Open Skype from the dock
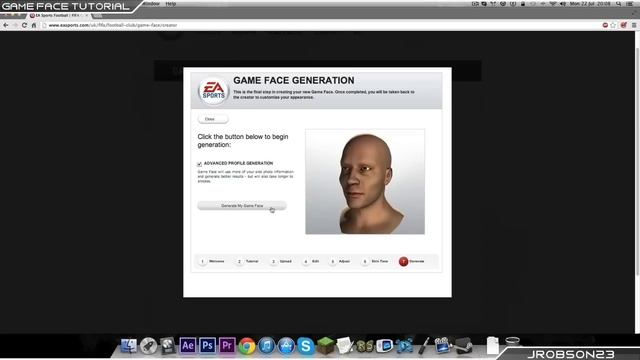 click(x=306, y=346)
